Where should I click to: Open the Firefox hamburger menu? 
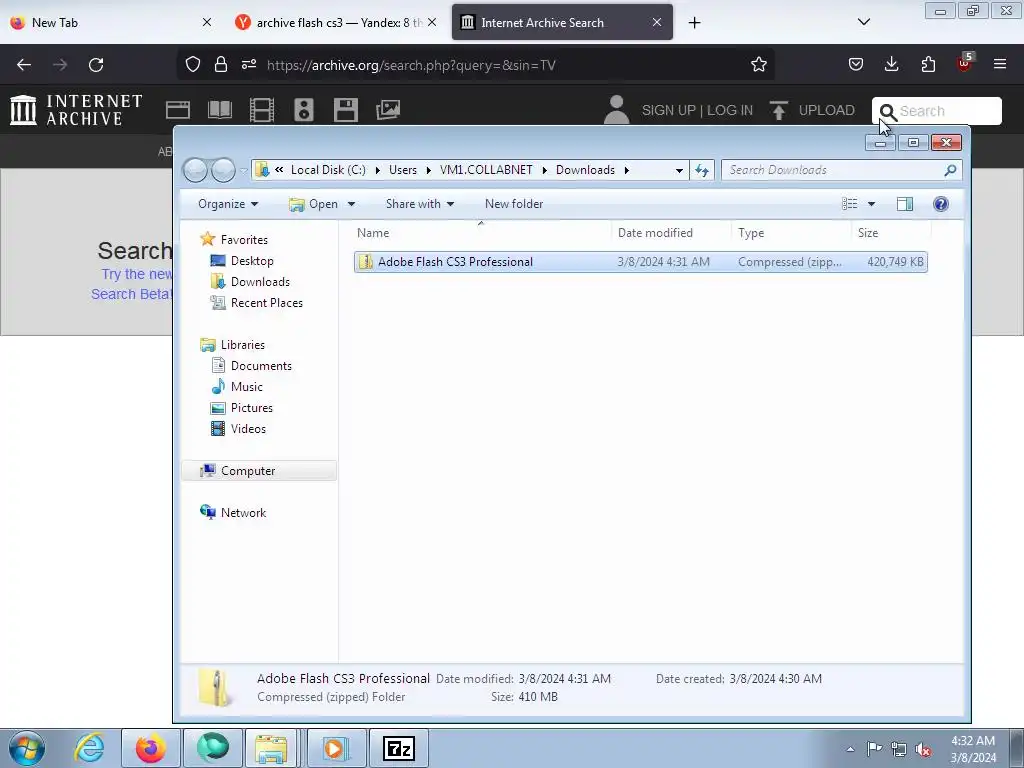click(x=1000, y=64)
